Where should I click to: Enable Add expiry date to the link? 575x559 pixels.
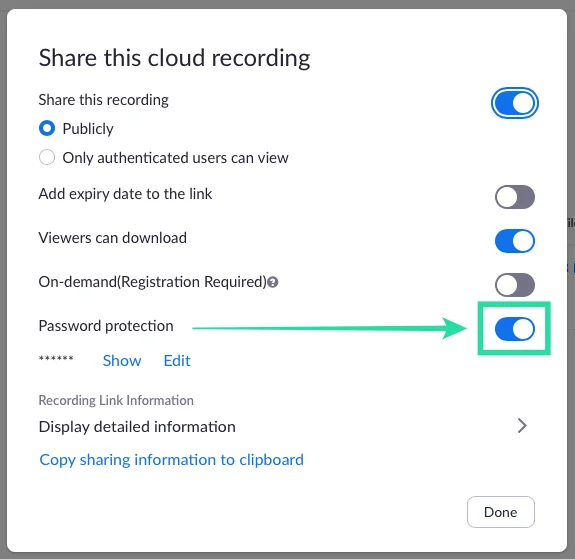[514, 197]
